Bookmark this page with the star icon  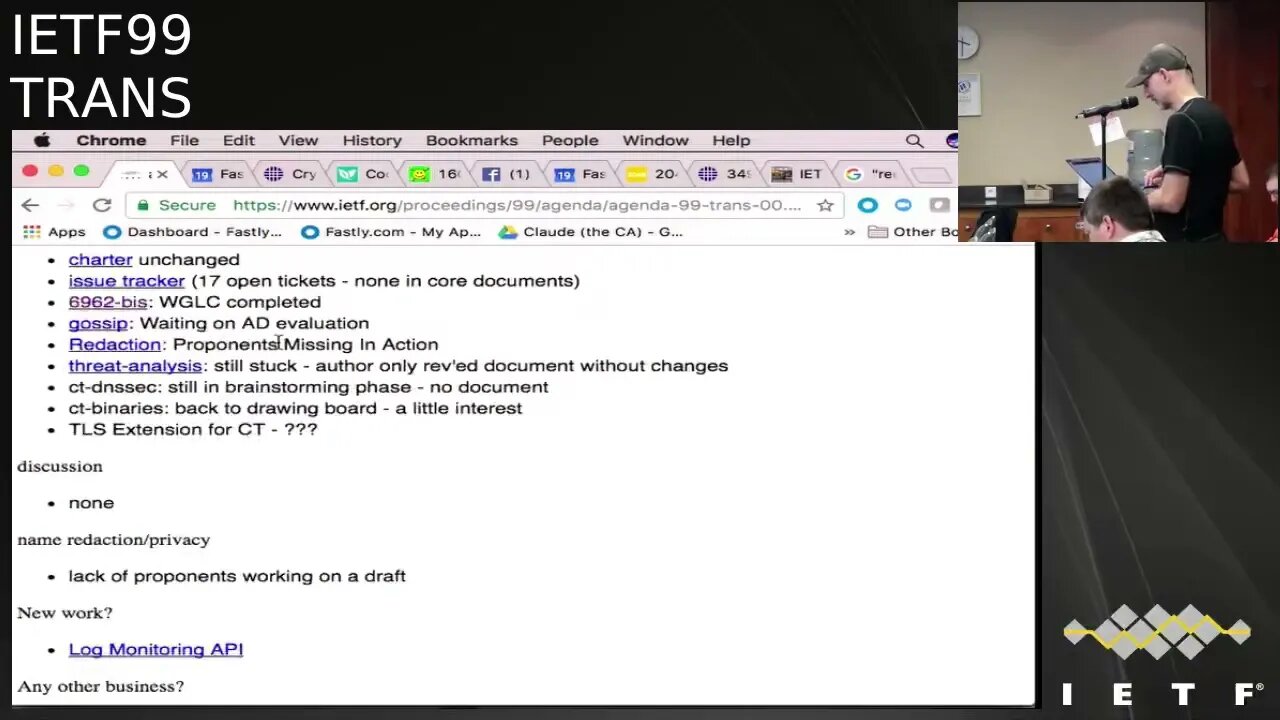click(x=825, y=205)
